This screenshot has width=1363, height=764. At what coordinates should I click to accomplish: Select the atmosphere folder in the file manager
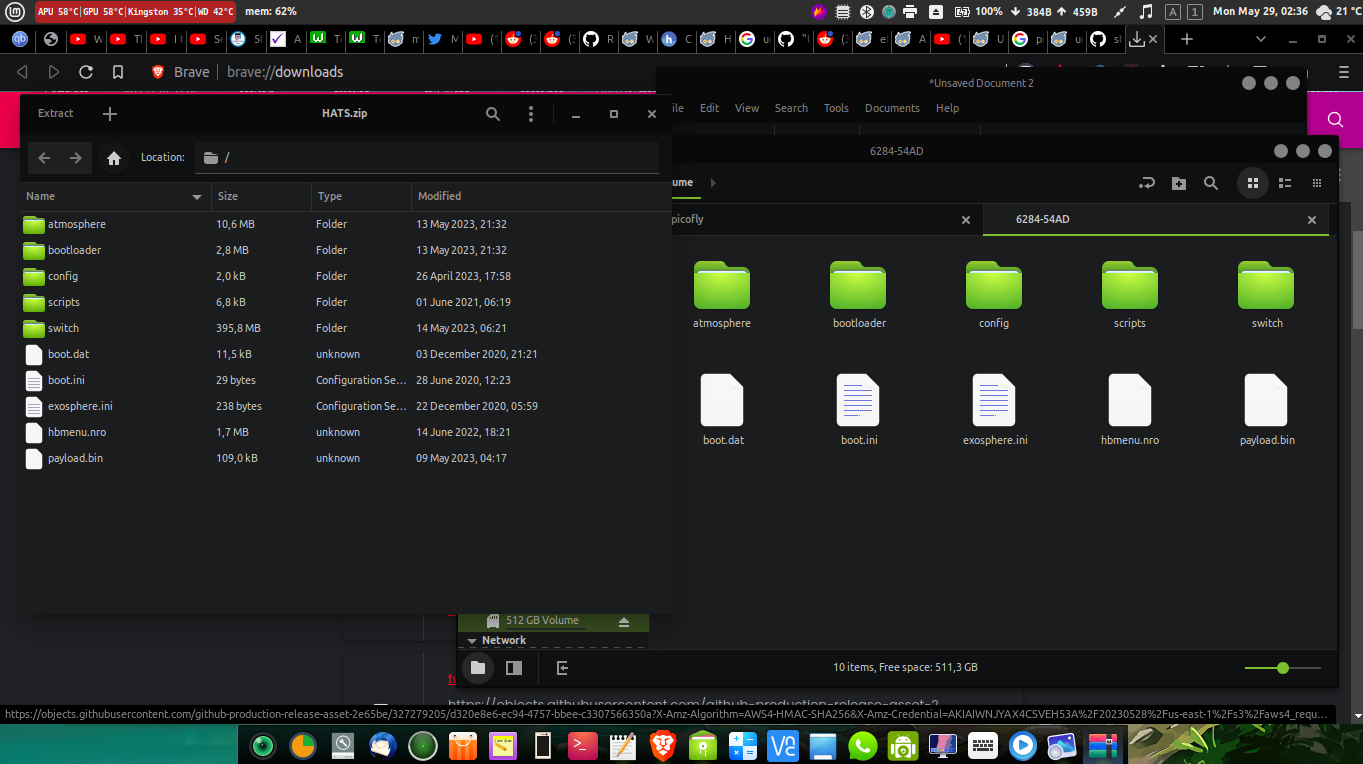coord(722,296)
